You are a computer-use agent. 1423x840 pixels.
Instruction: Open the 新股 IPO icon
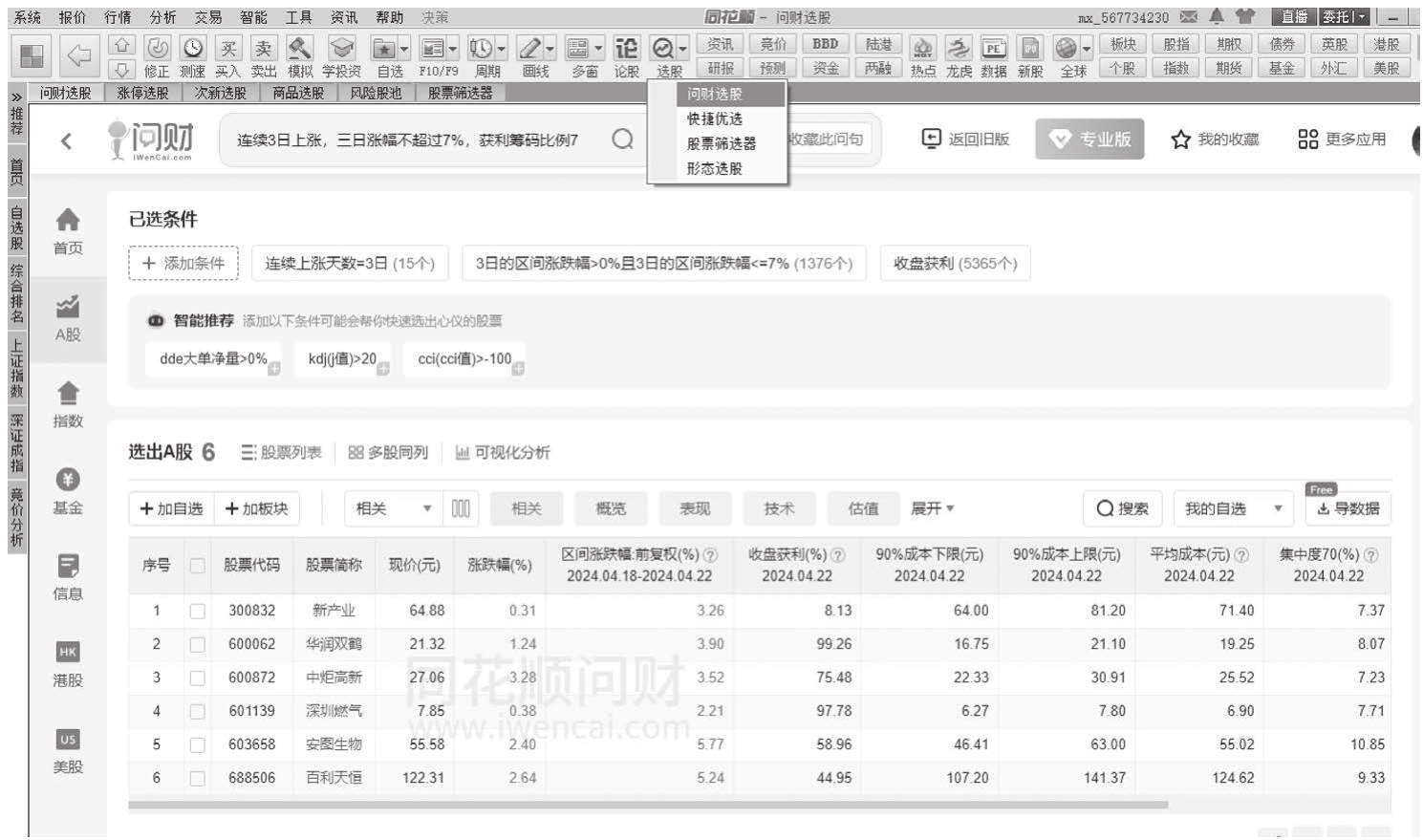[x=1029, y=48]
